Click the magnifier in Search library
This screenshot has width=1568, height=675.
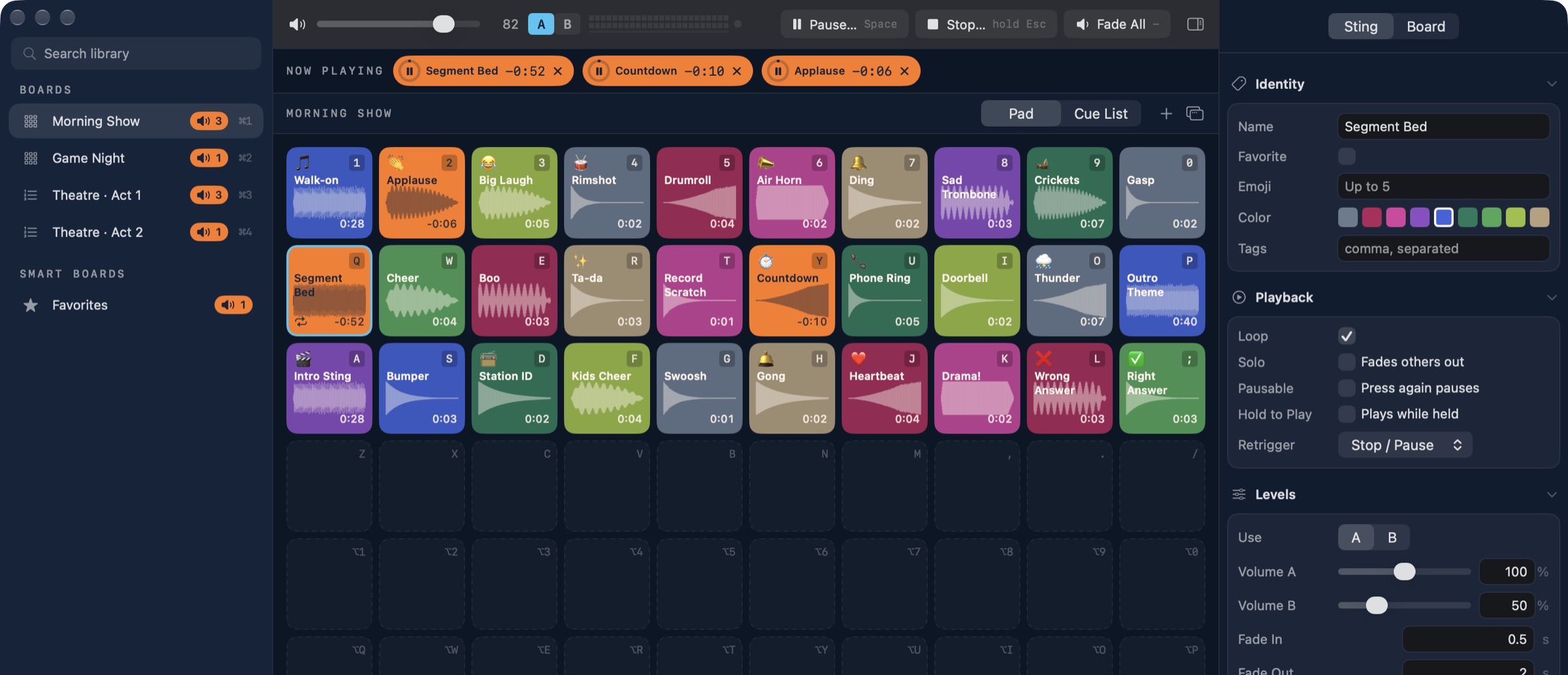point(29,54)
